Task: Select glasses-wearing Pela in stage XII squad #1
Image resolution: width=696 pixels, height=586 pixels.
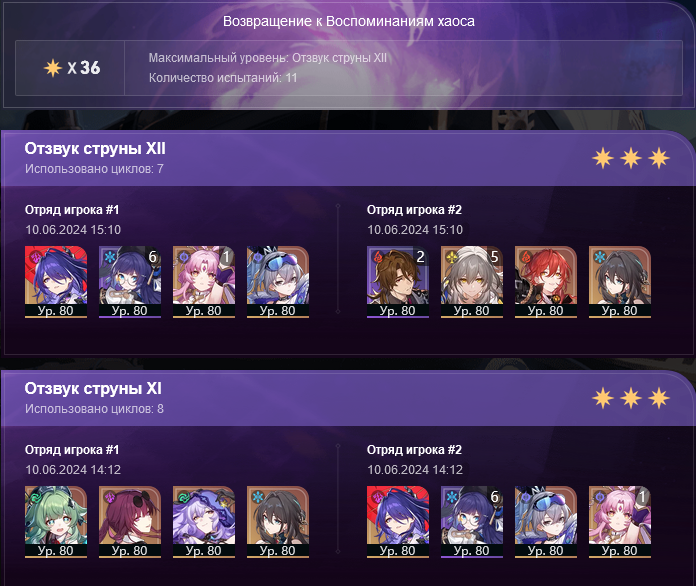Action: pyautogui.click(x=130, y=282)
